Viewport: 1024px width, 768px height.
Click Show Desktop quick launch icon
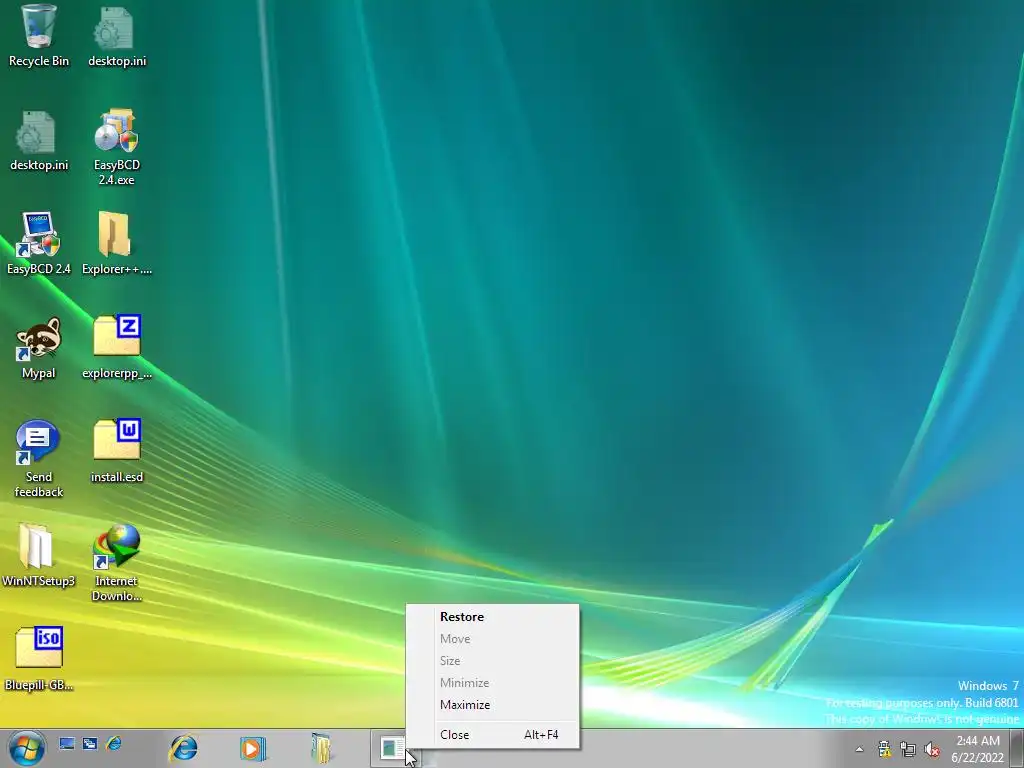[67, 743]
